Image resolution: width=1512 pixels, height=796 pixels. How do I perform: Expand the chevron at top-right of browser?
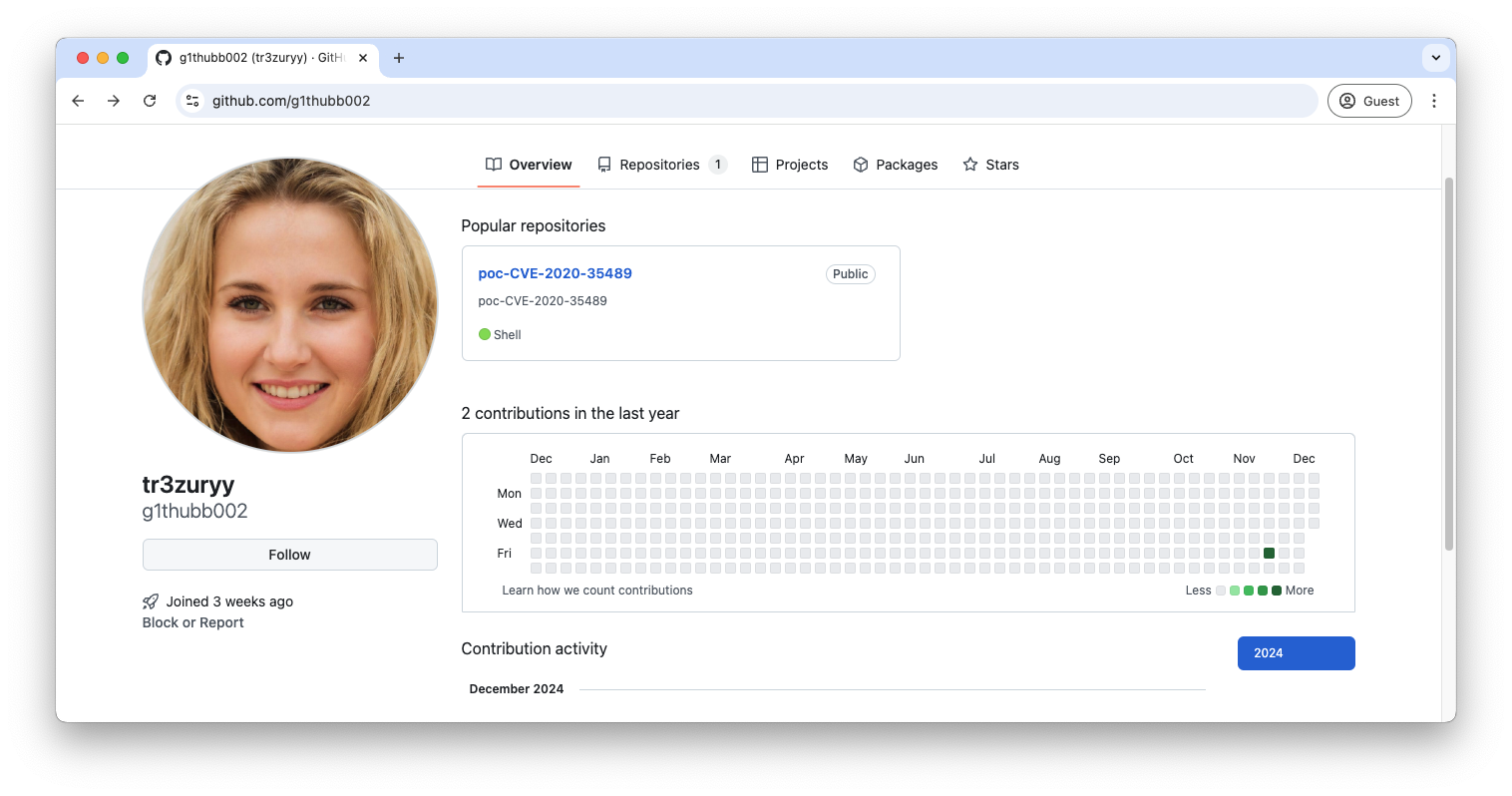[1436, 57]
